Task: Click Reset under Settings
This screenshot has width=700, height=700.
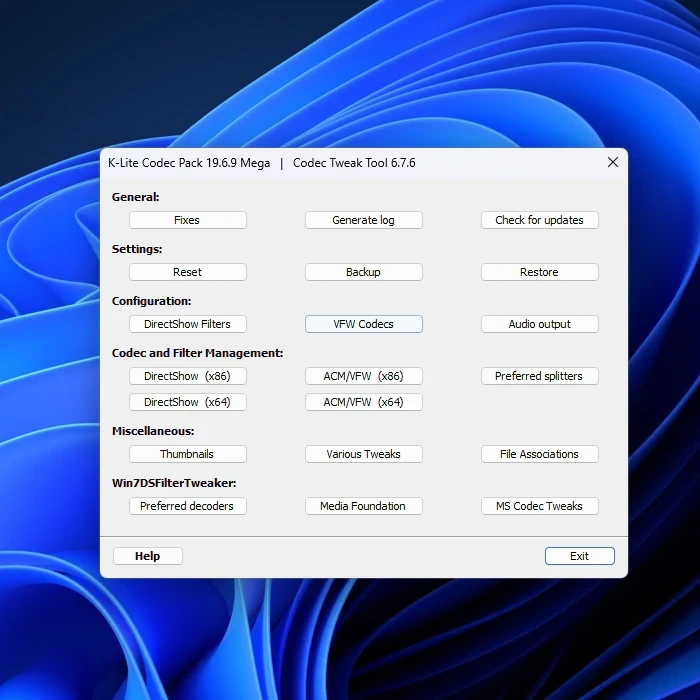Action: (188, 272)
